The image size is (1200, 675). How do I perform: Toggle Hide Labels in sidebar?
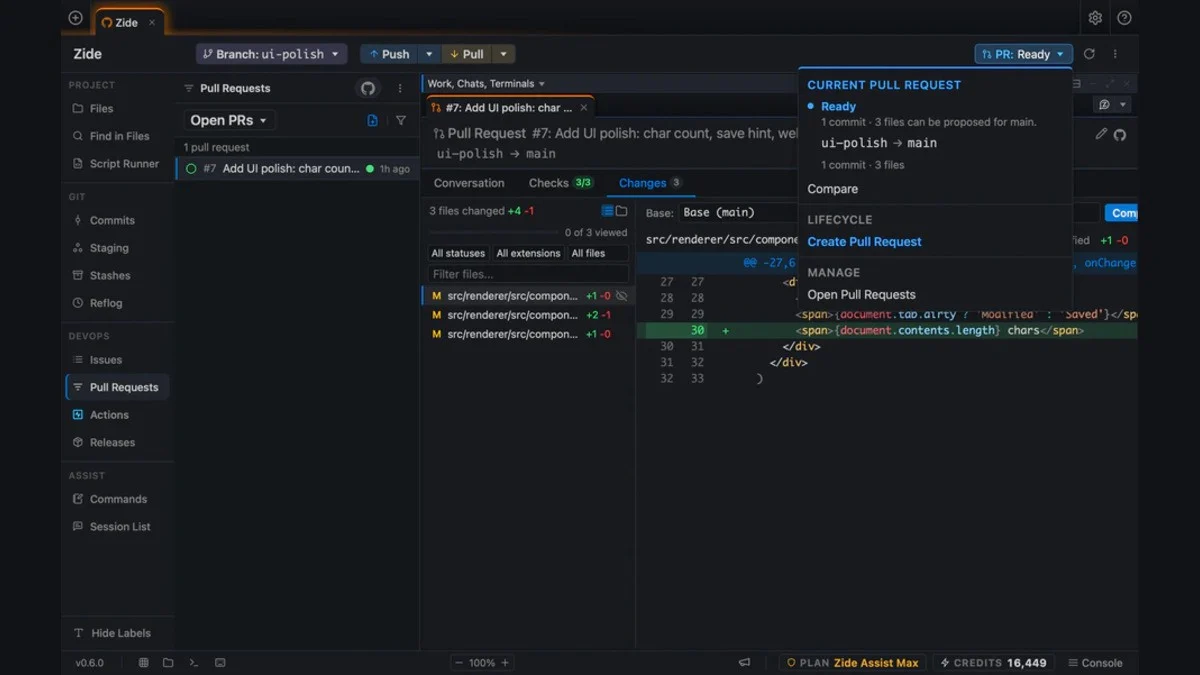(x=112, y=633)
